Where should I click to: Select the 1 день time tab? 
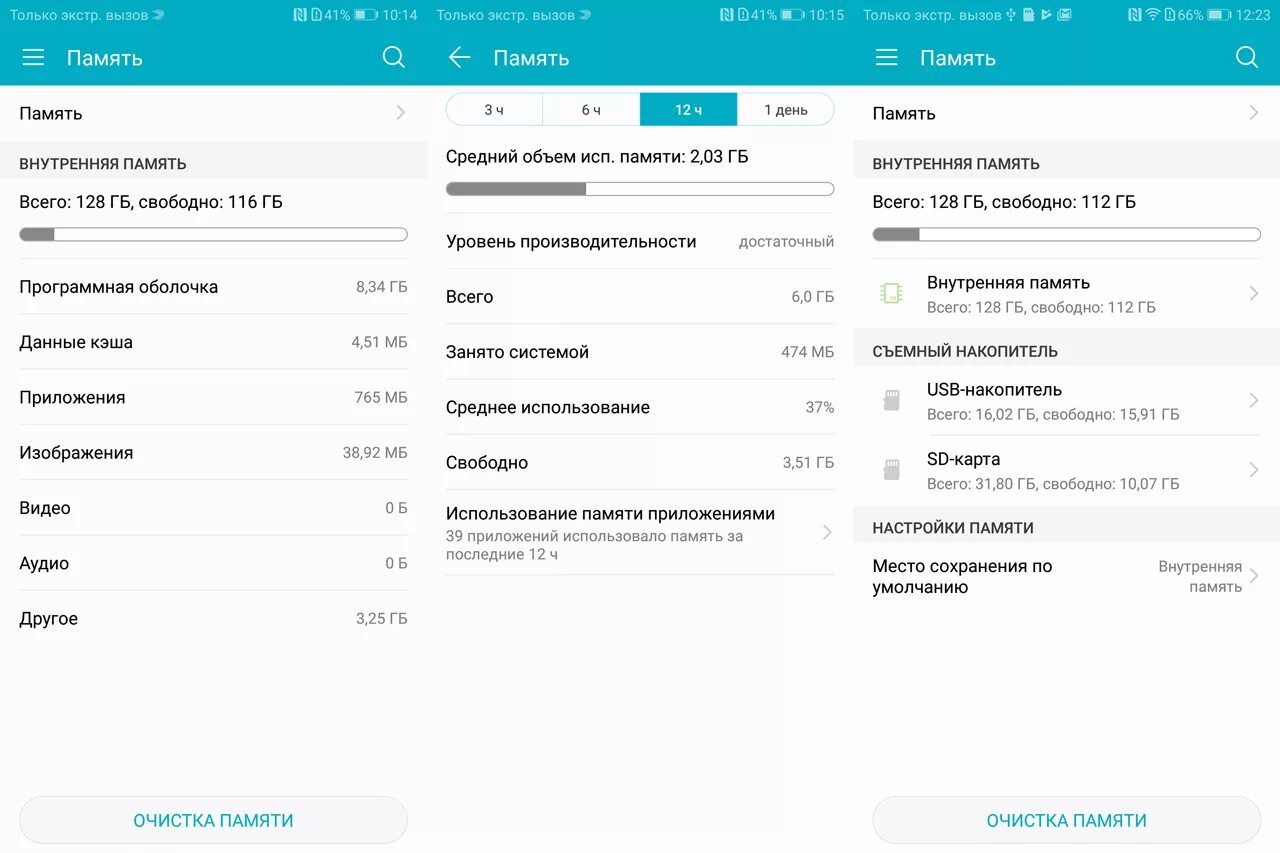785,109
